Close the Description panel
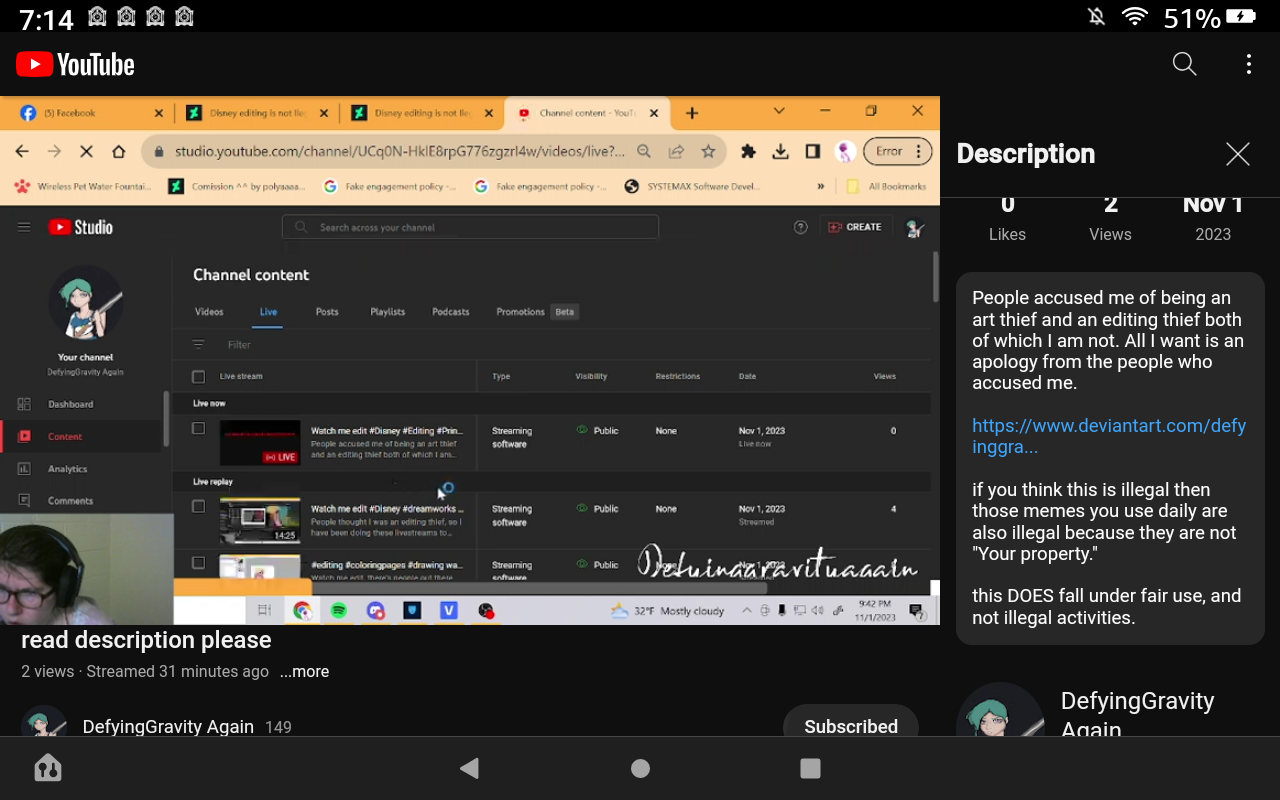This screenshot has height=800, width=1280. [1237, 154]
